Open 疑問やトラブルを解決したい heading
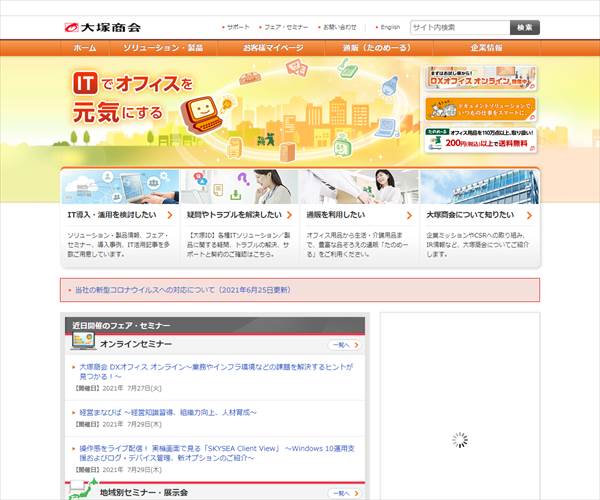Screen dimensions: 600x500 pos(234,215)
